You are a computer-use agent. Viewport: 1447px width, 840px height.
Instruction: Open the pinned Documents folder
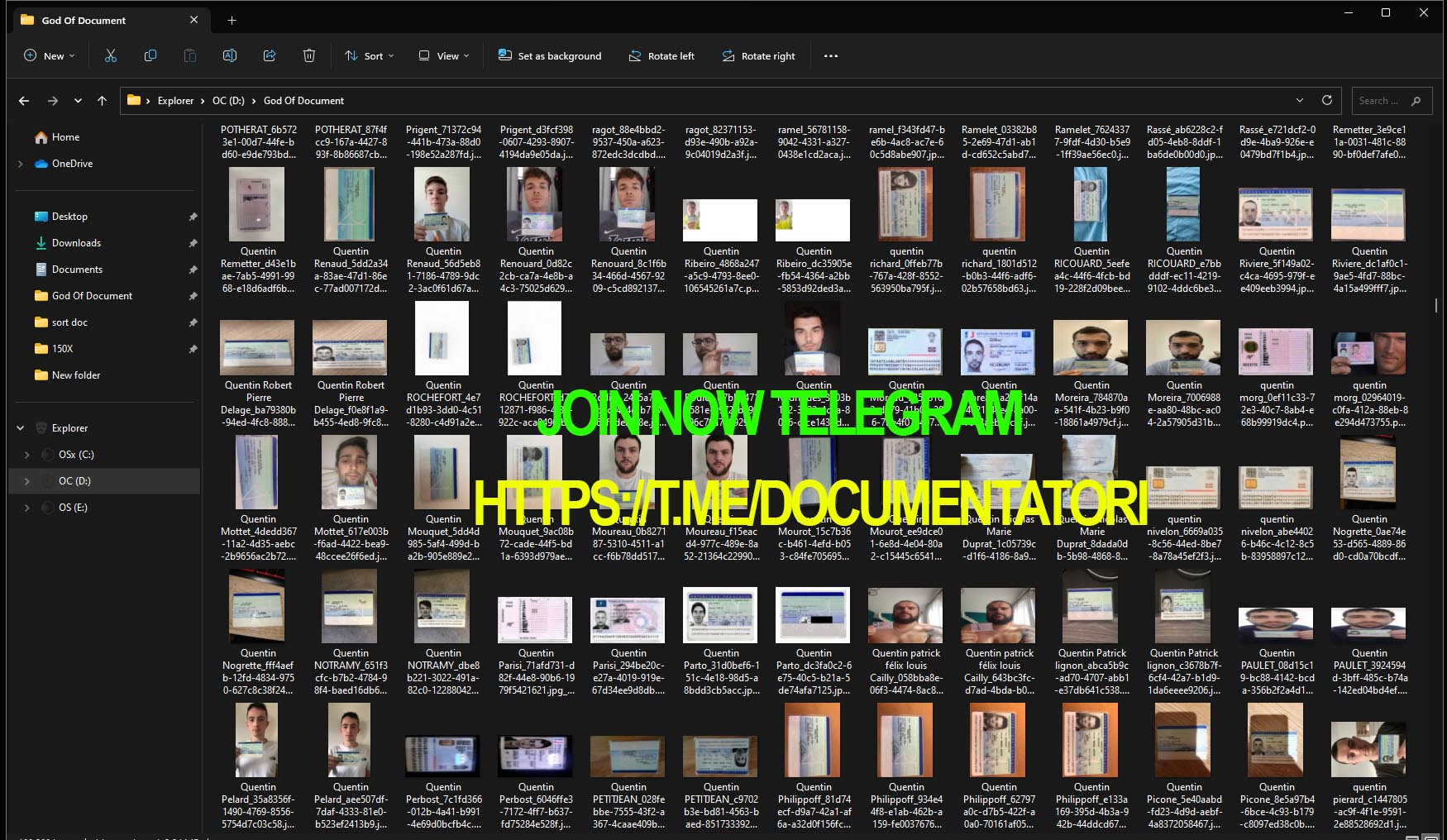77,270
